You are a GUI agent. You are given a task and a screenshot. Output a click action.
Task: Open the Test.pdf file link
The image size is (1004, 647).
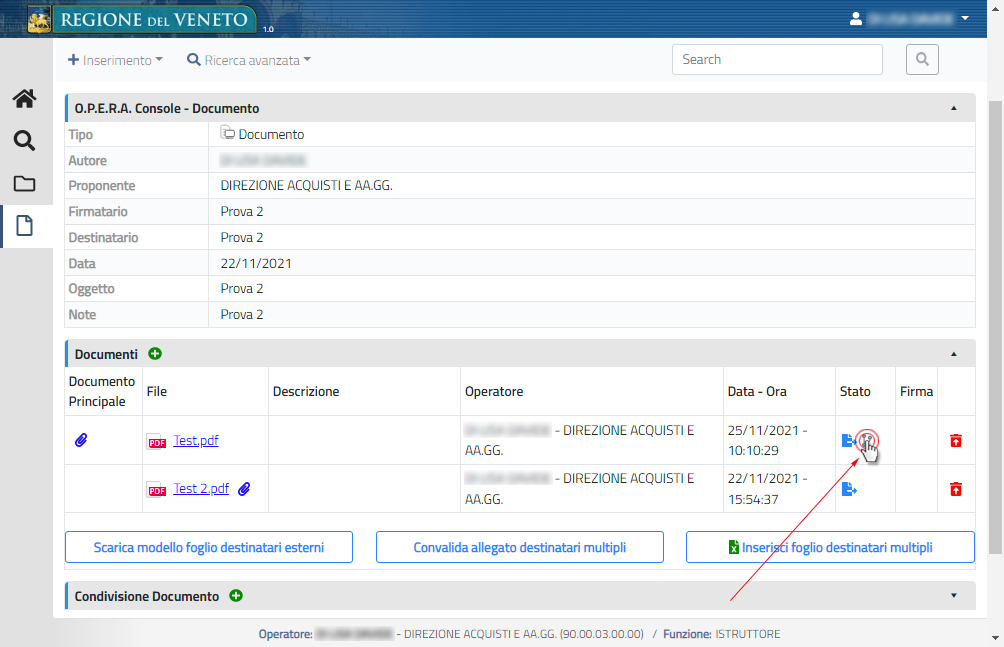click(x=195, y=440)
